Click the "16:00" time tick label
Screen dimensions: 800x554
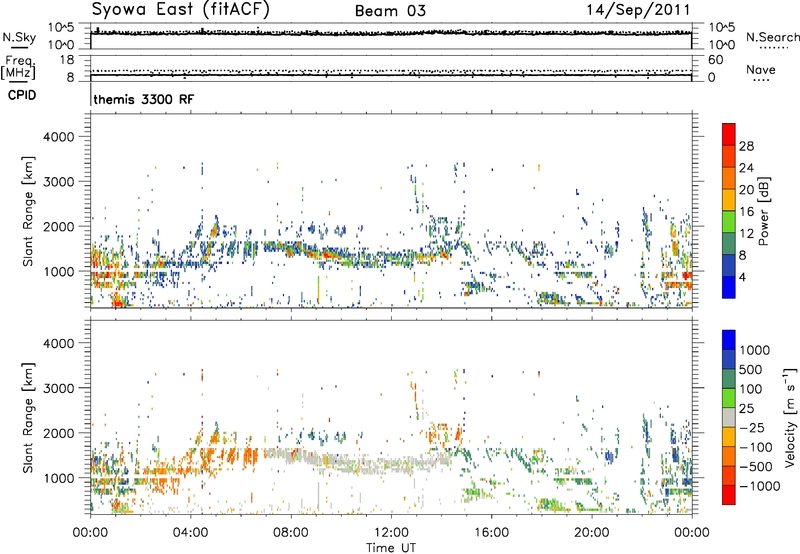[491, 533]
